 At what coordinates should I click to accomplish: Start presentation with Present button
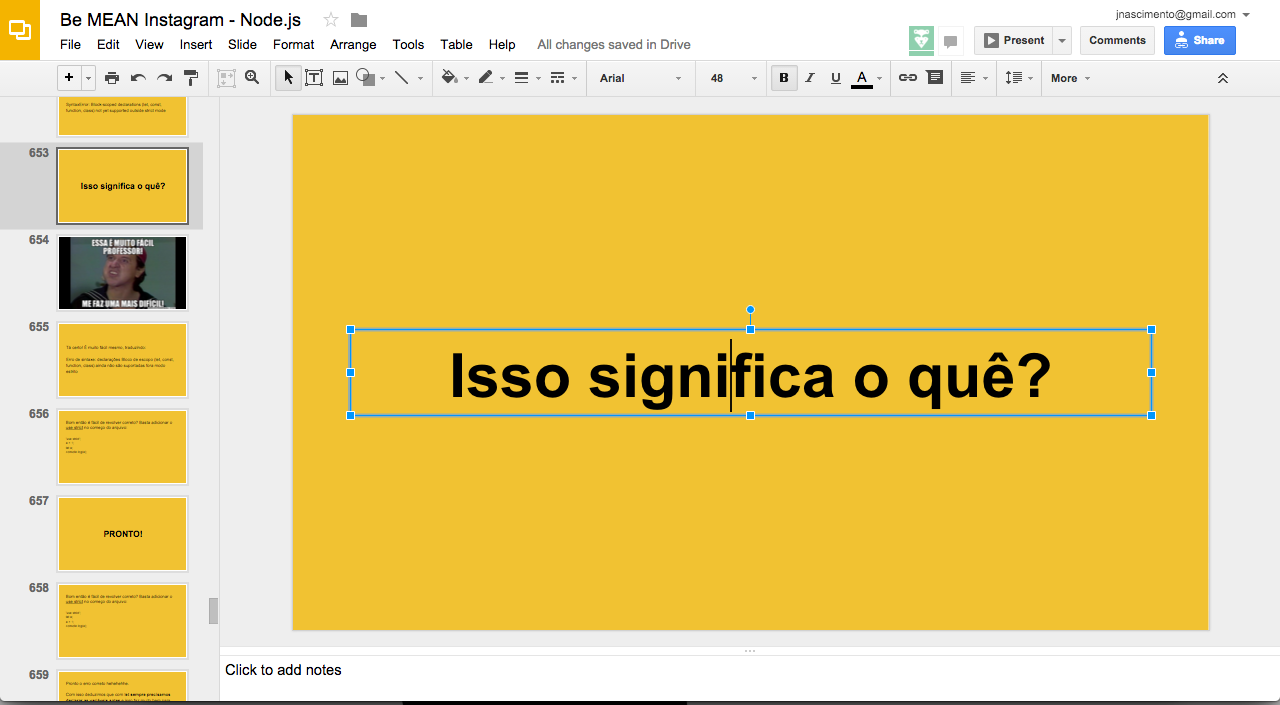pyautogui.click(x=1013, y=40)
